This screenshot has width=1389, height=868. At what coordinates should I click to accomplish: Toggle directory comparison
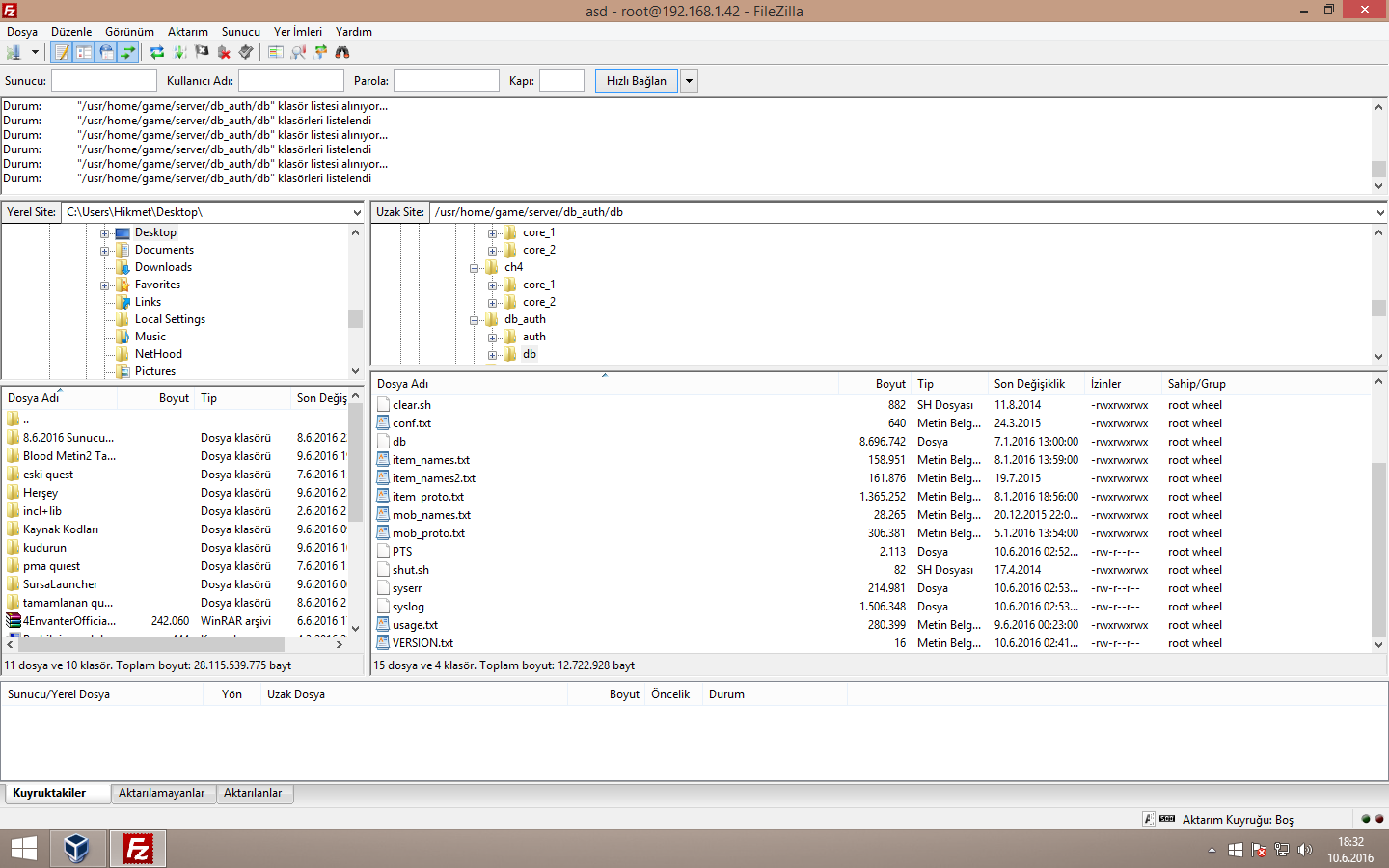pos(298,52)
